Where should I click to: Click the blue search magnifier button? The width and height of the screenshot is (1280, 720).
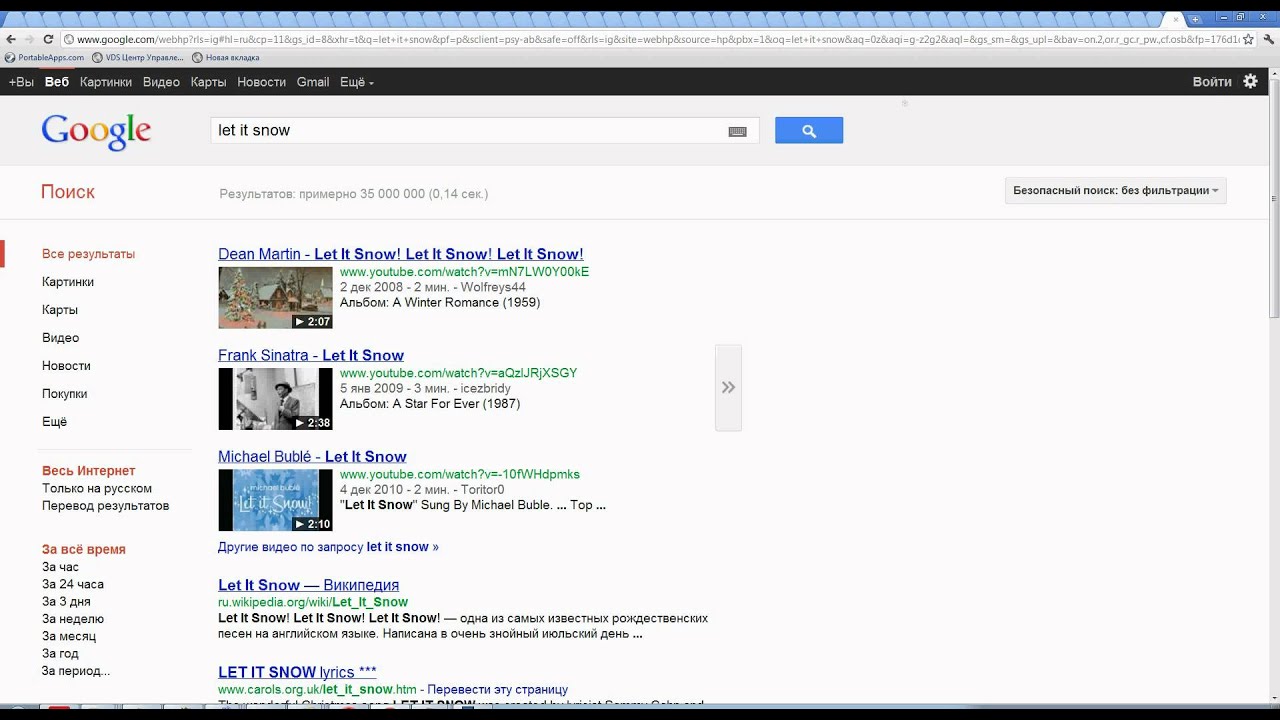pos(809,130)
